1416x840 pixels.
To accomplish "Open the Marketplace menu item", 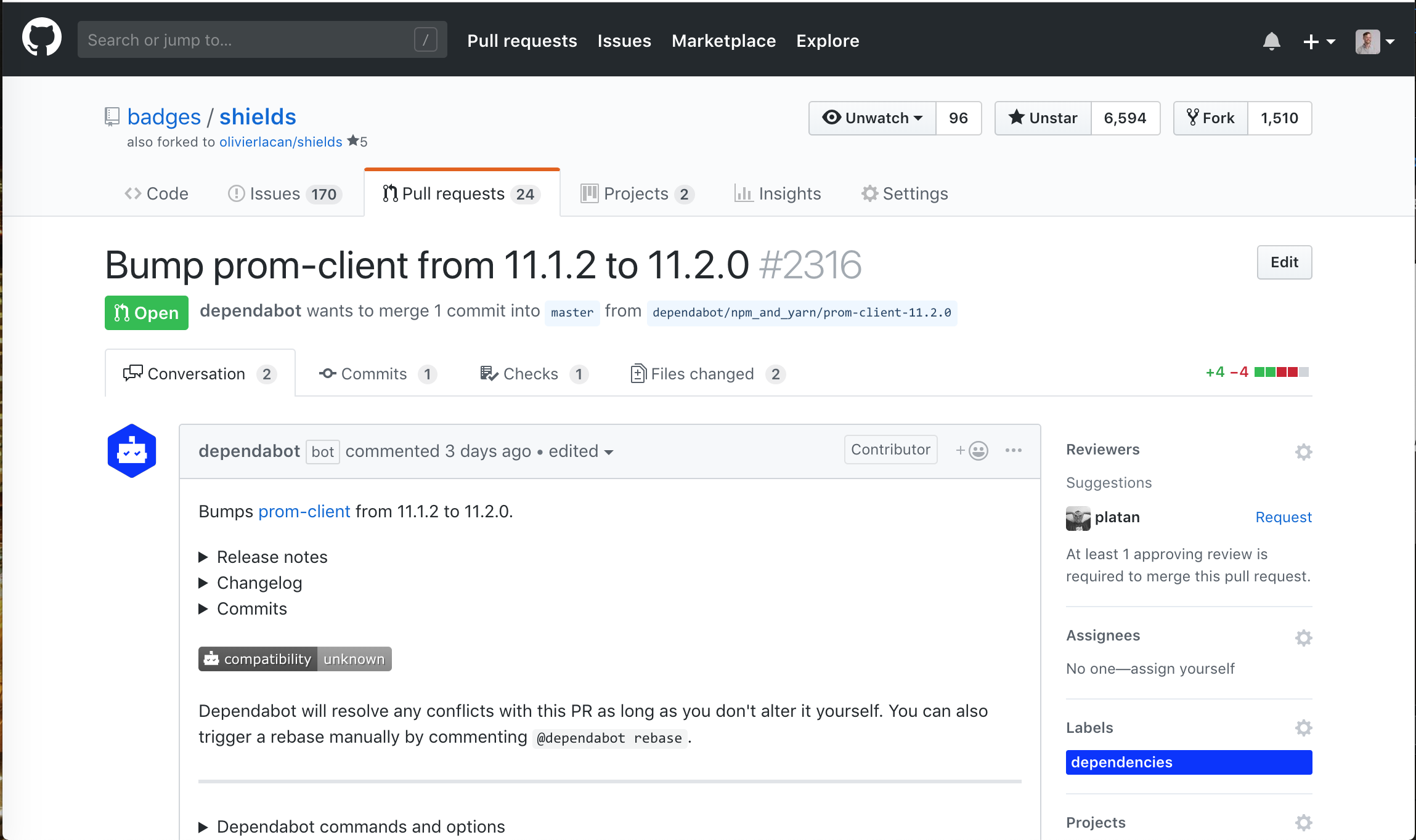I will click(724, 41).
